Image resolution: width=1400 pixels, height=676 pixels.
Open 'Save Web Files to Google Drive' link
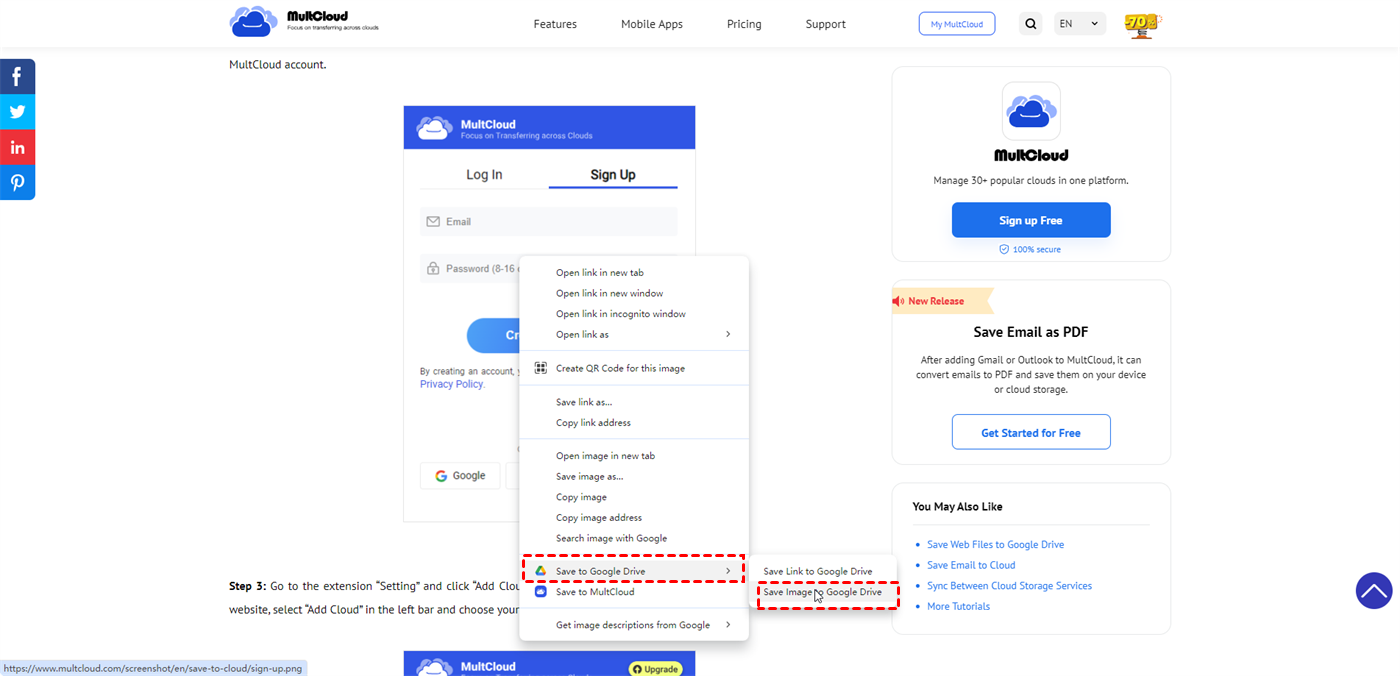(x=995, y=545)
